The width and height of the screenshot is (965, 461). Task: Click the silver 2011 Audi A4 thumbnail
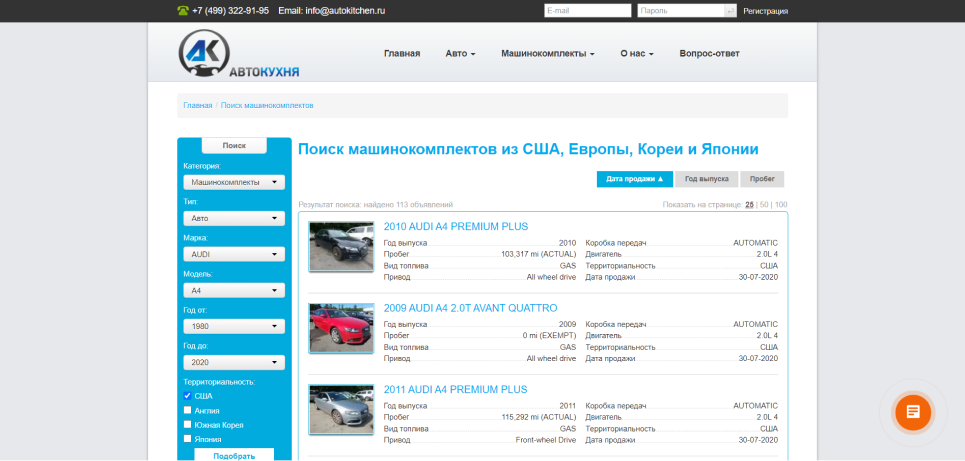click(342, 410)
